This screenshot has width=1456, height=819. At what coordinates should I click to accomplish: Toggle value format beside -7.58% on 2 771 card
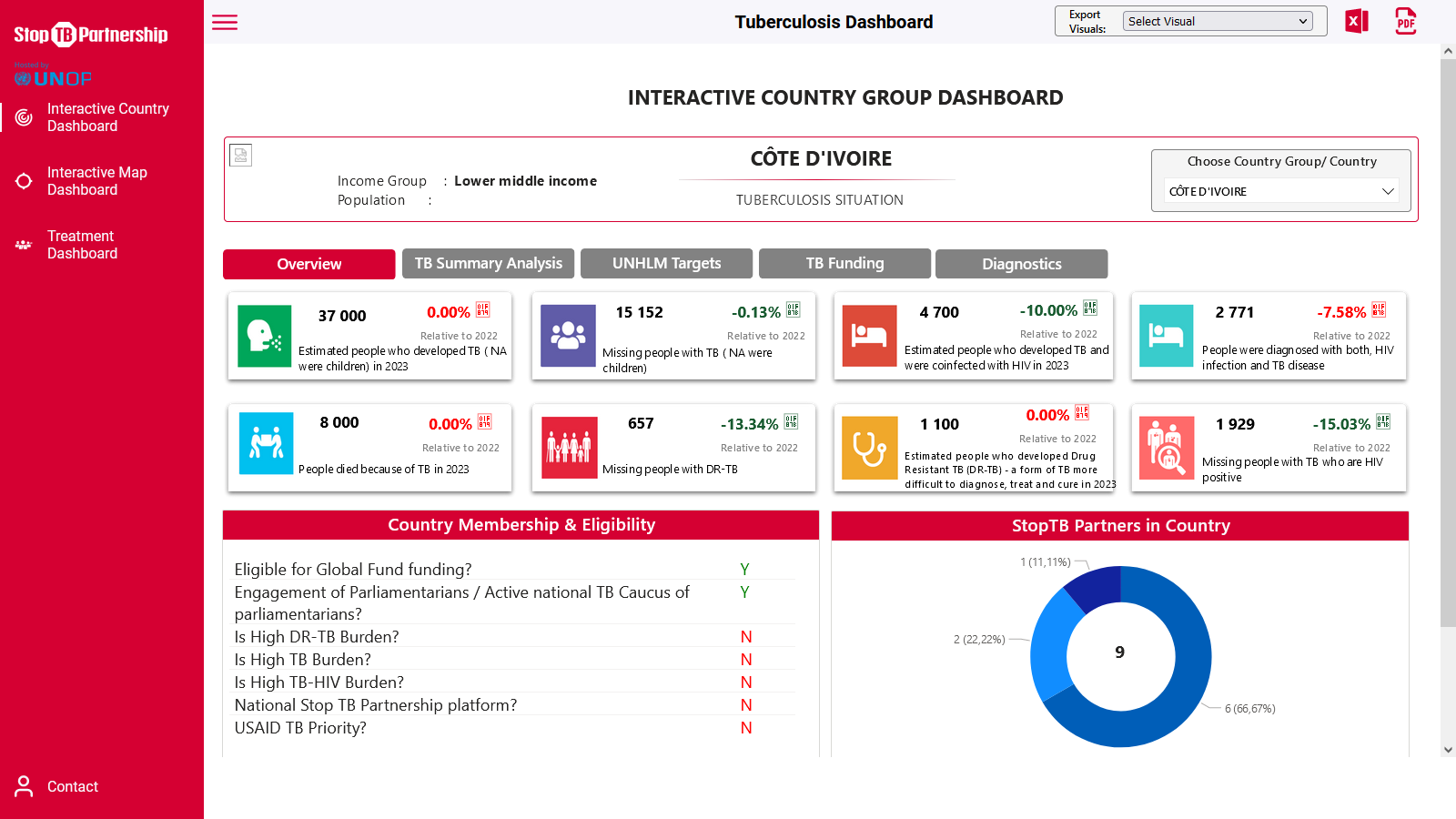click(x=1379, y=310)
